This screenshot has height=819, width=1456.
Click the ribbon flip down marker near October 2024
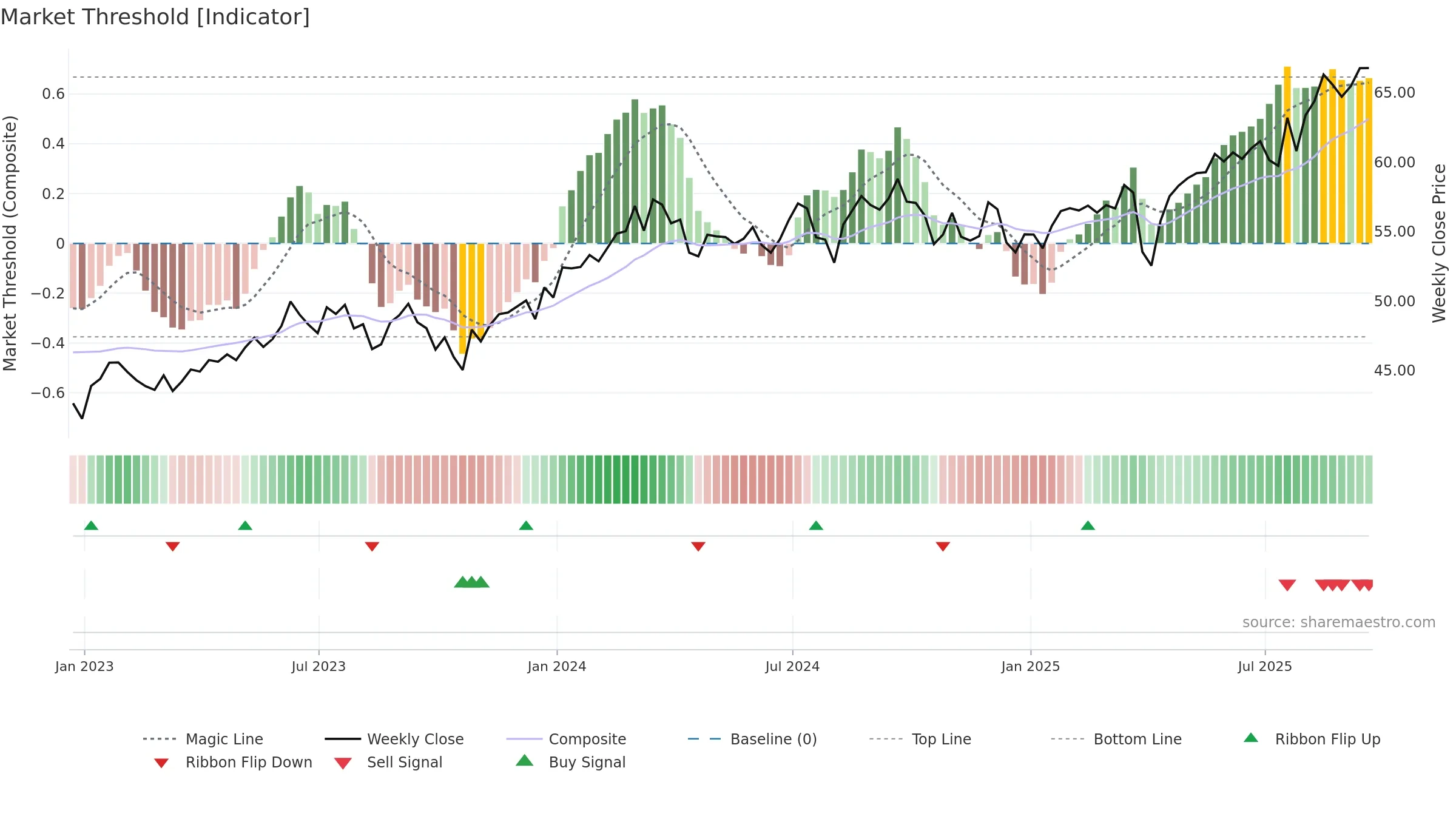943,547
